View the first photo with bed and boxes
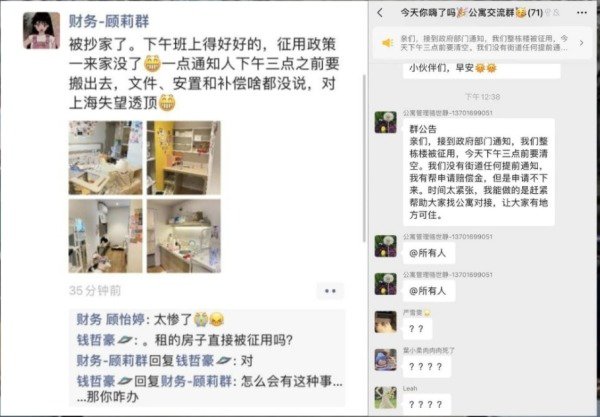 [105, 158]
